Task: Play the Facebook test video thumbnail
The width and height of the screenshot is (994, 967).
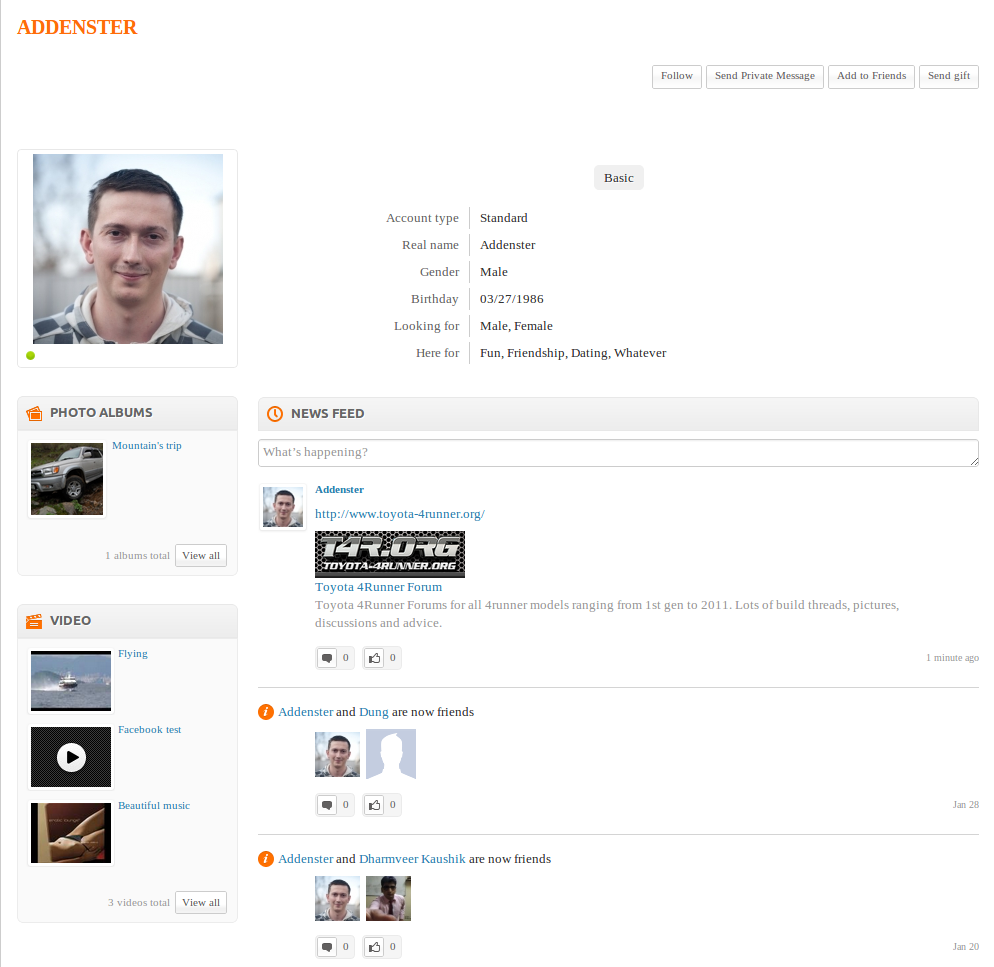Action: coord(71,757)
